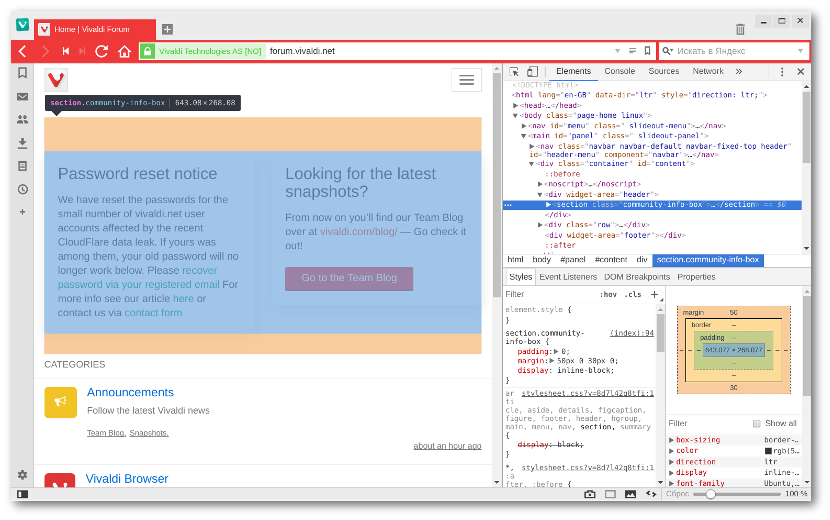Bookmark this page in address bar
The height and width of the screenshot is (520, 830).
pyautogui.click(x=647, y=51)
